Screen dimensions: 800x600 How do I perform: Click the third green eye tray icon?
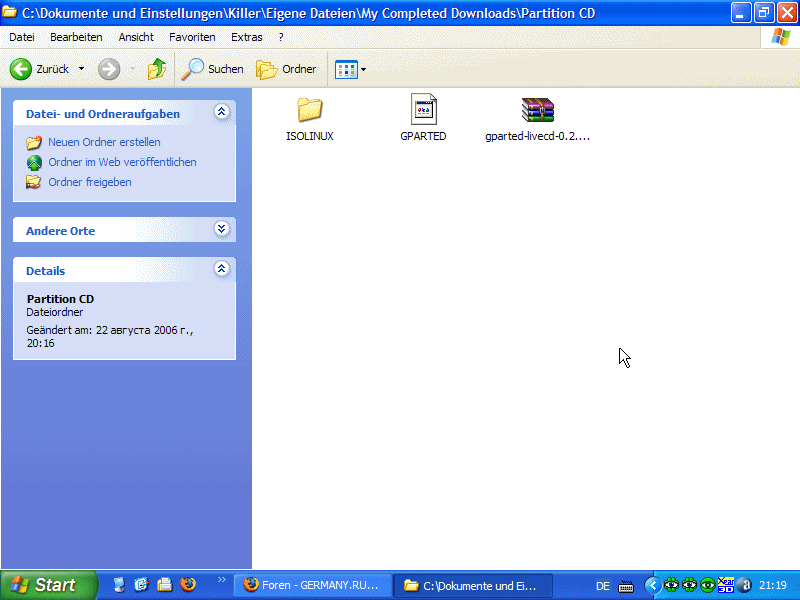click(x=708, y=585)
